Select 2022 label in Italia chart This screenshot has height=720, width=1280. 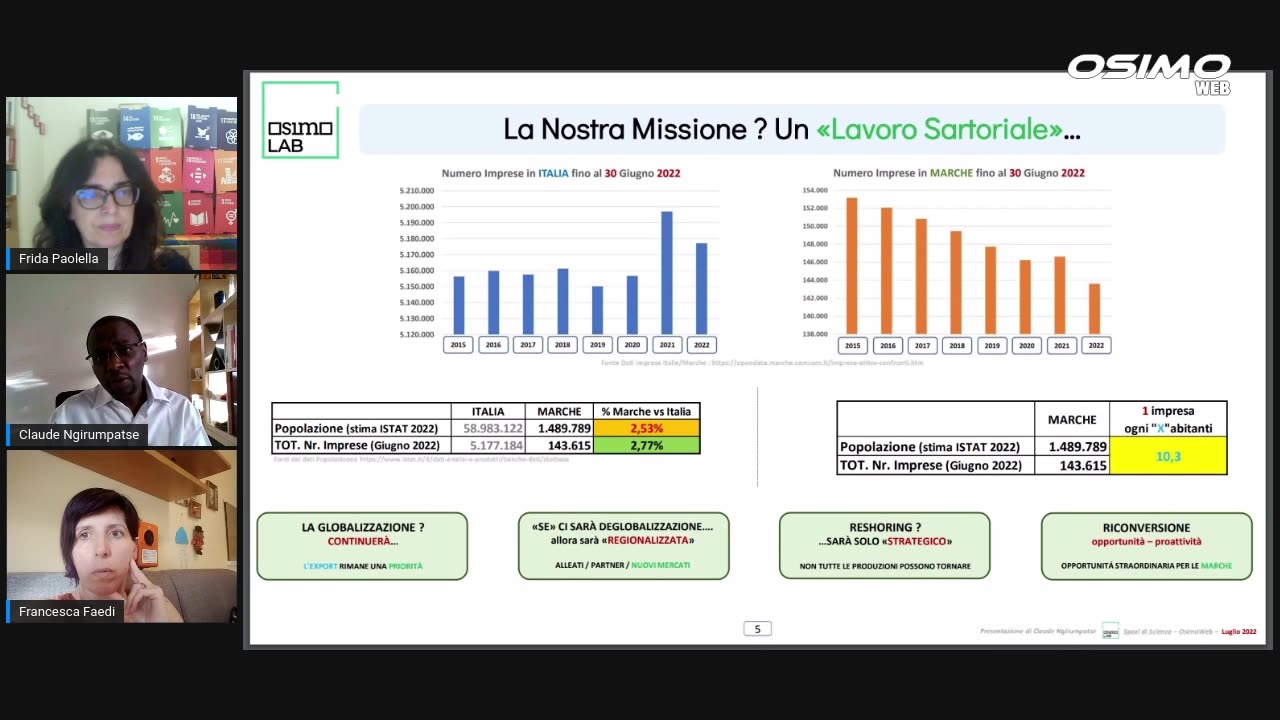[x=702, y=345]
